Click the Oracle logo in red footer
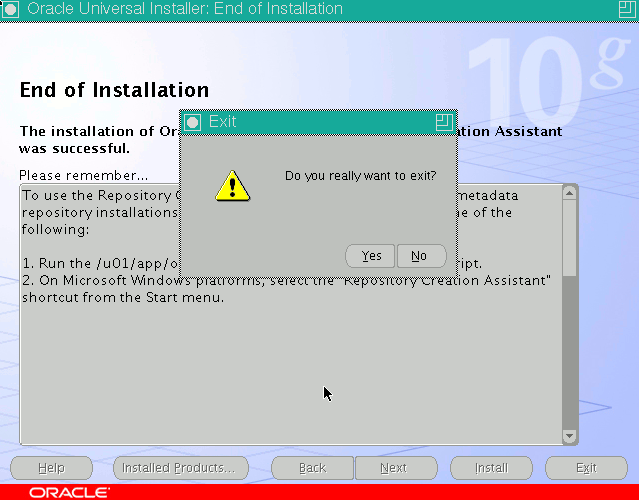The height and width of the screenshot is (500, 639). [69, 493]
